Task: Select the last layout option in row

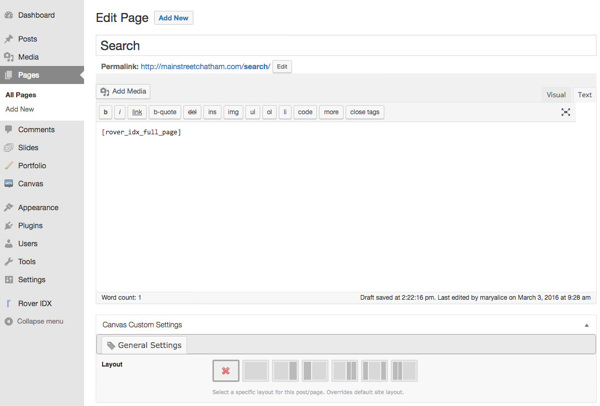Action: [404, 371]
